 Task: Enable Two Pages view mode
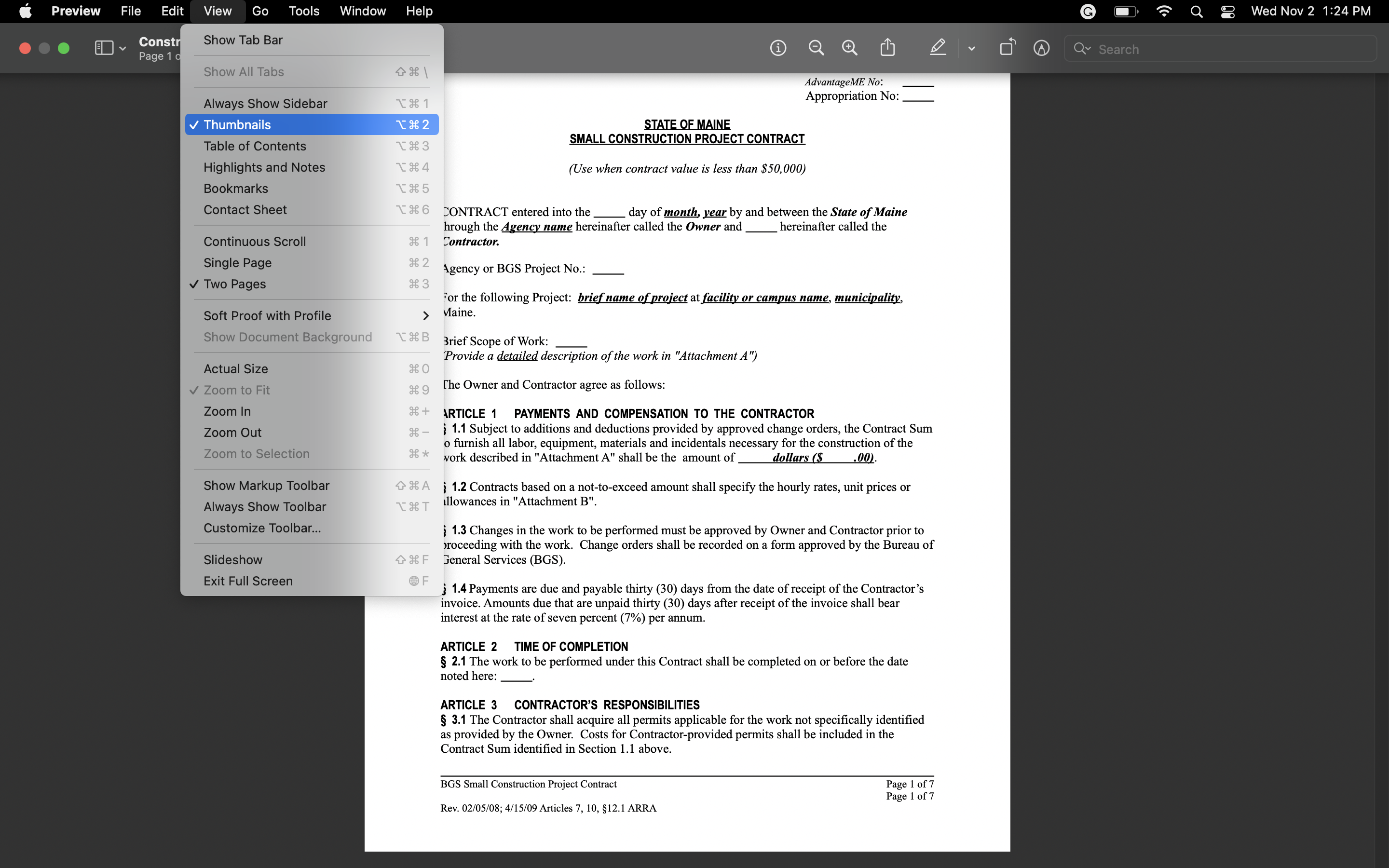coord(234,284)
